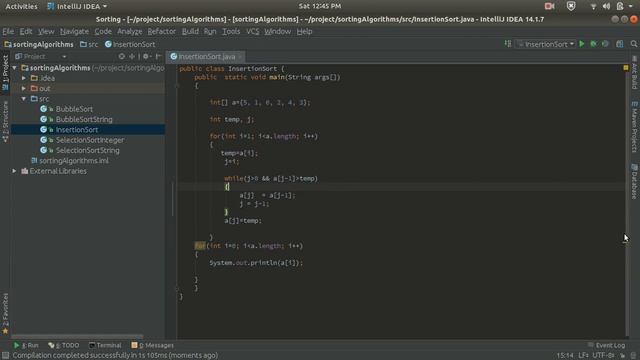Viewport: 640px width, 360px height.
Task: Click the out folder icon
Action: click(34, 88)
